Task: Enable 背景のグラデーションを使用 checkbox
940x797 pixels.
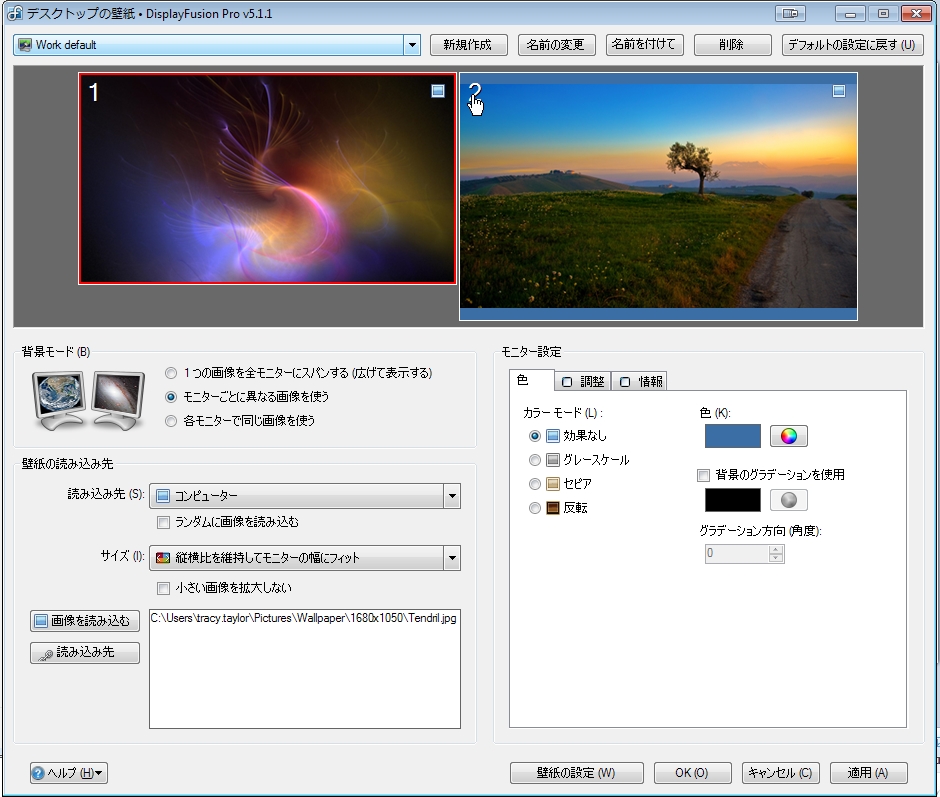Action: tap(704, 475)
